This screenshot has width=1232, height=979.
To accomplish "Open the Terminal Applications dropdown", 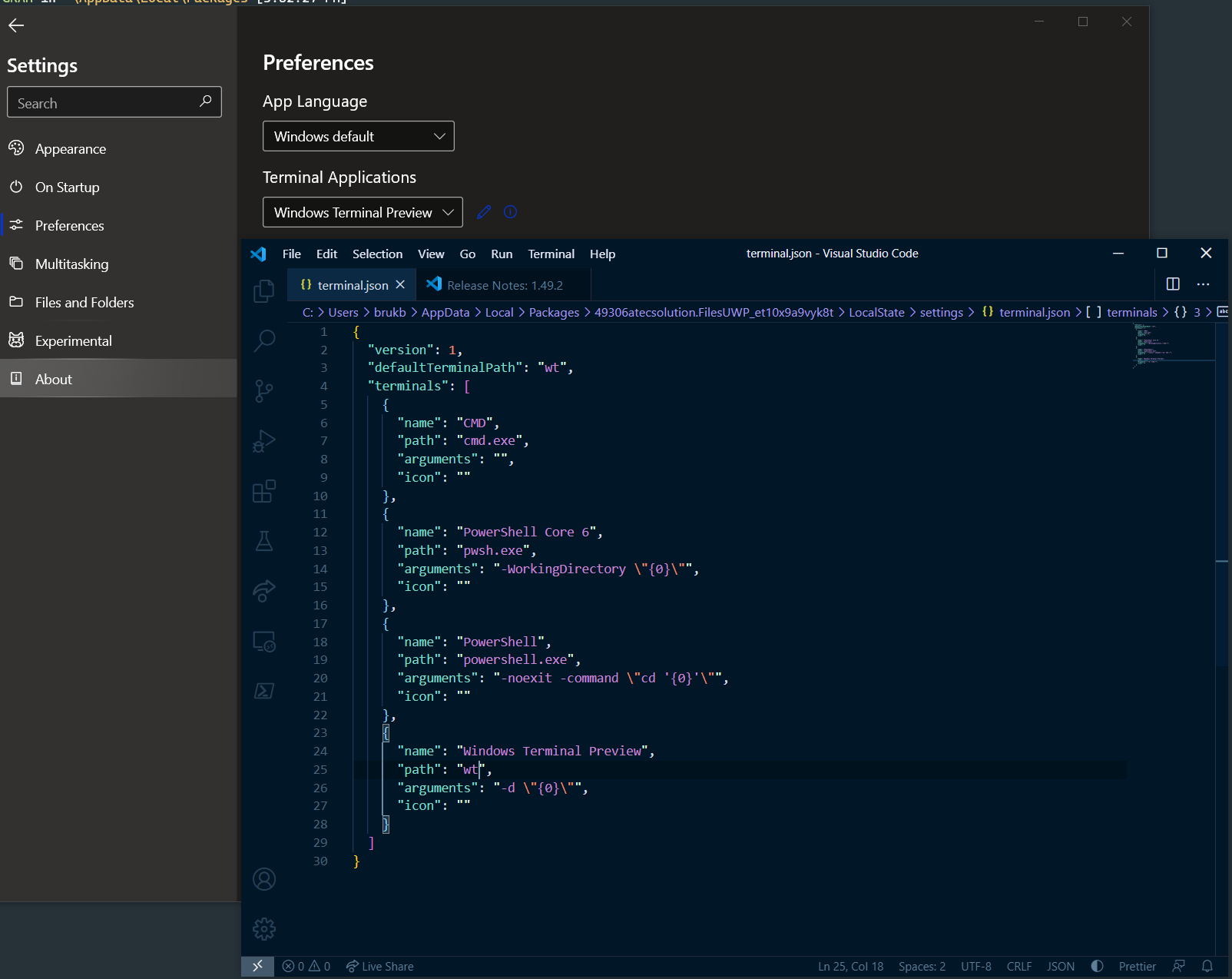I will (x=362, y=212).
